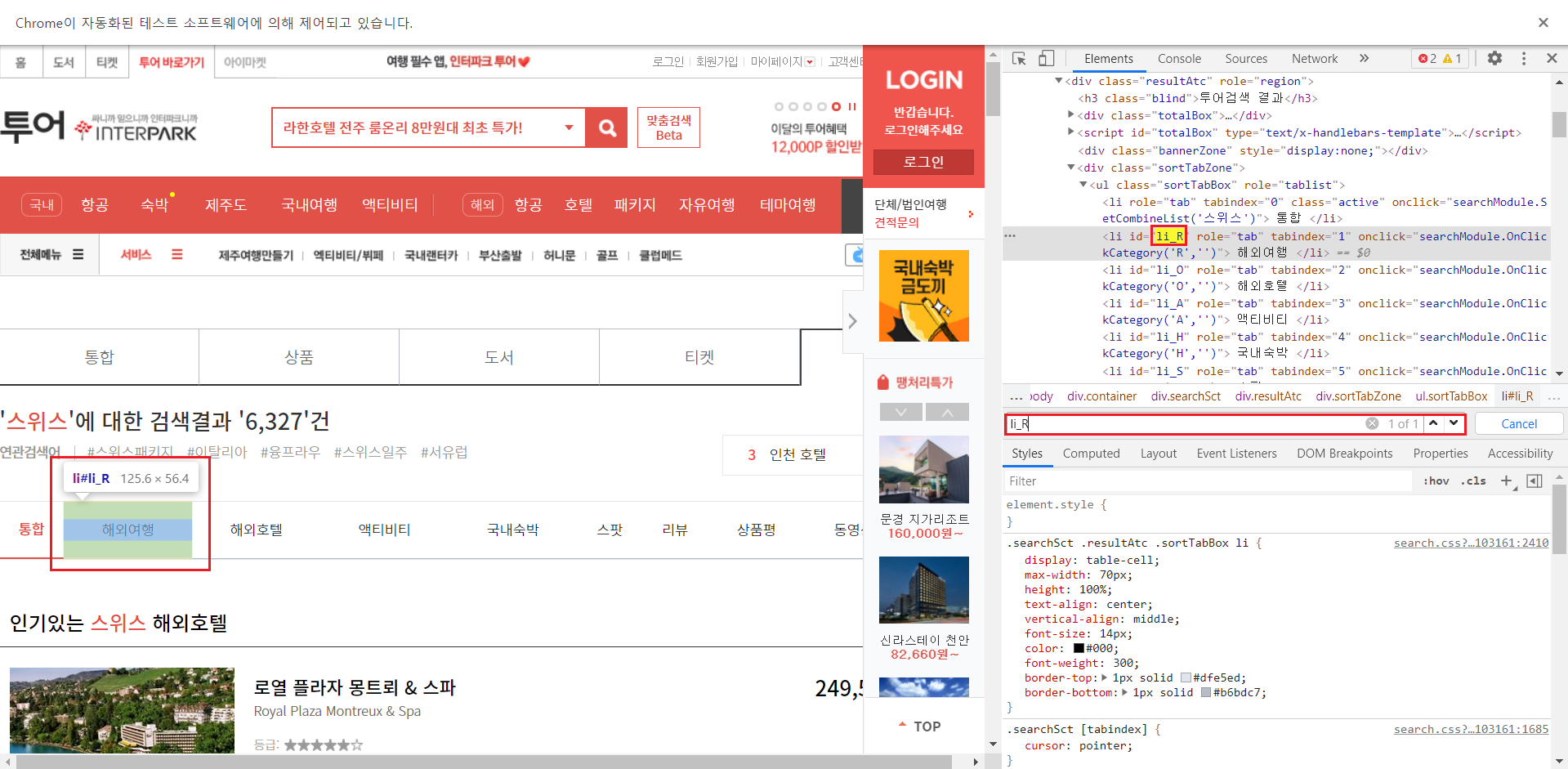Go to previous search match arrow
This screenshot has width=1568, height=769.
click(x=1433, y=423)
